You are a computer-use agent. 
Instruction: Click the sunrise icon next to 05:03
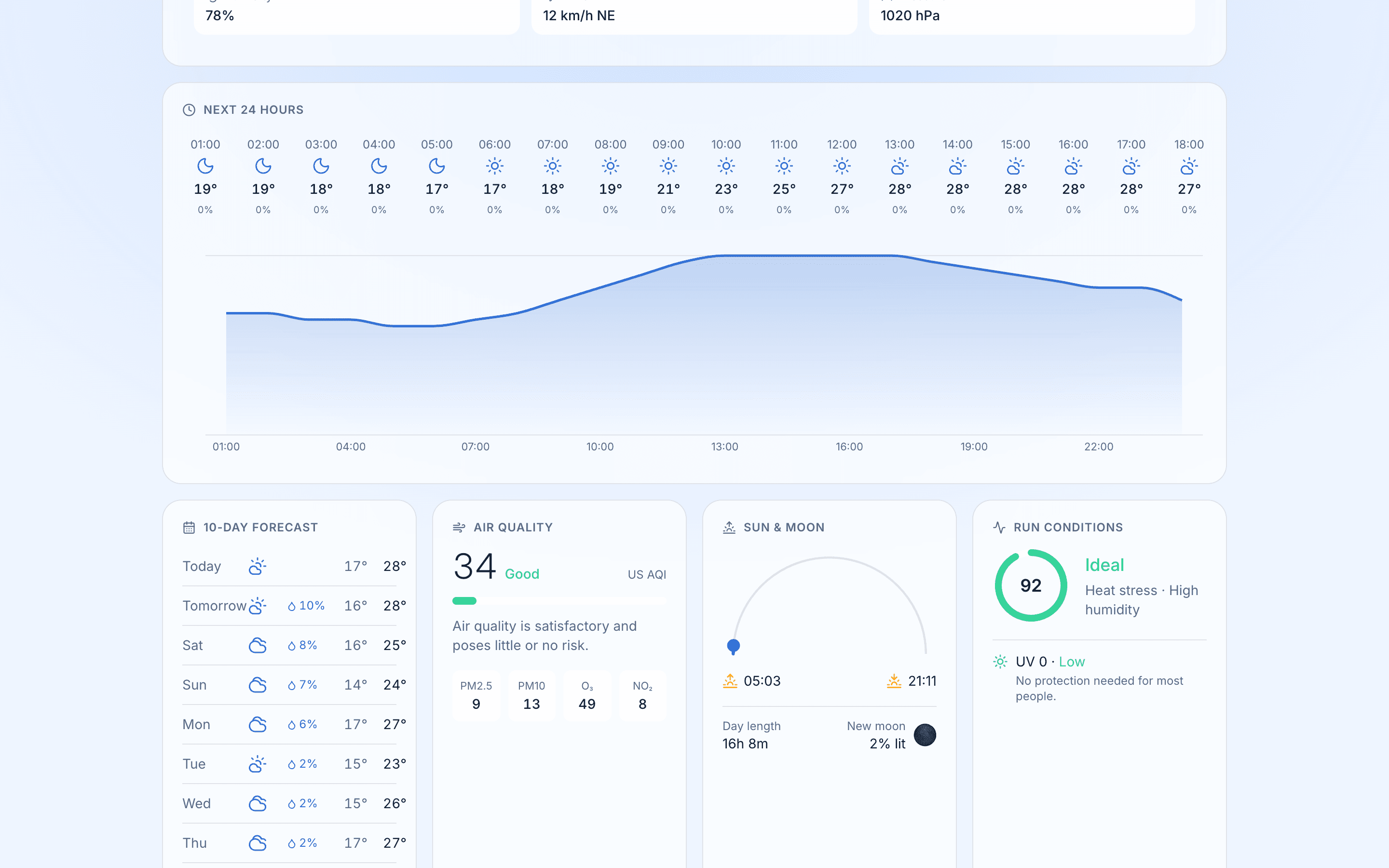coord(730,681)
